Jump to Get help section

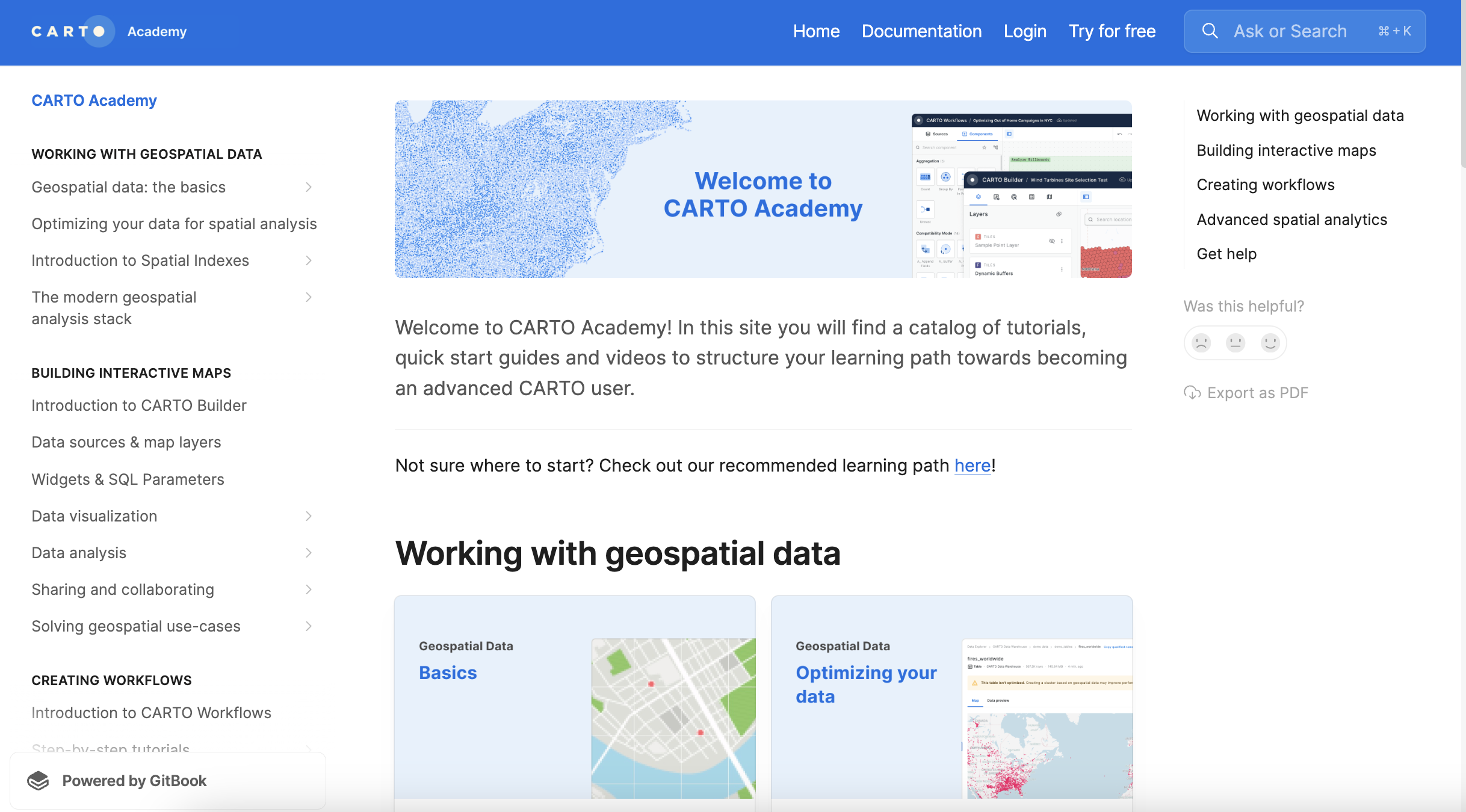tap(1226, 254)
